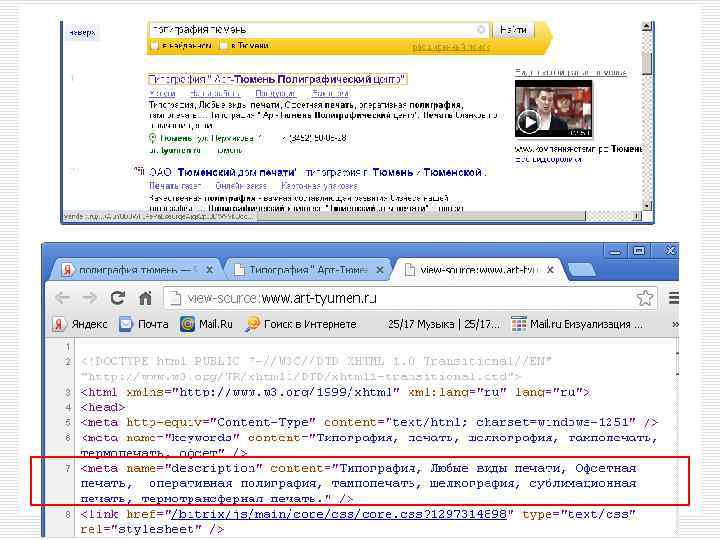Open the Печать газет sublink
Screen dimensions: 720x540
click(x=175, y=186)
